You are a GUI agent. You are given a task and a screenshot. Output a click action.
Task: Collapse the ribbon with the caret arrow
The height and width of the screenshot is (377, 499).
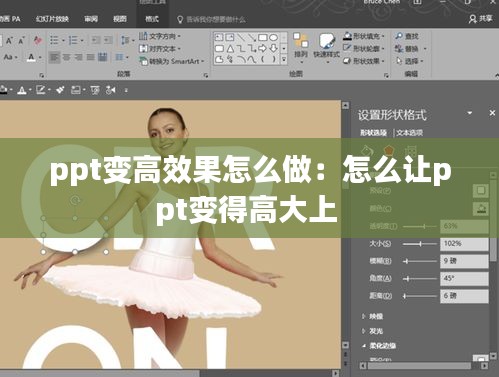click(496, 76)
